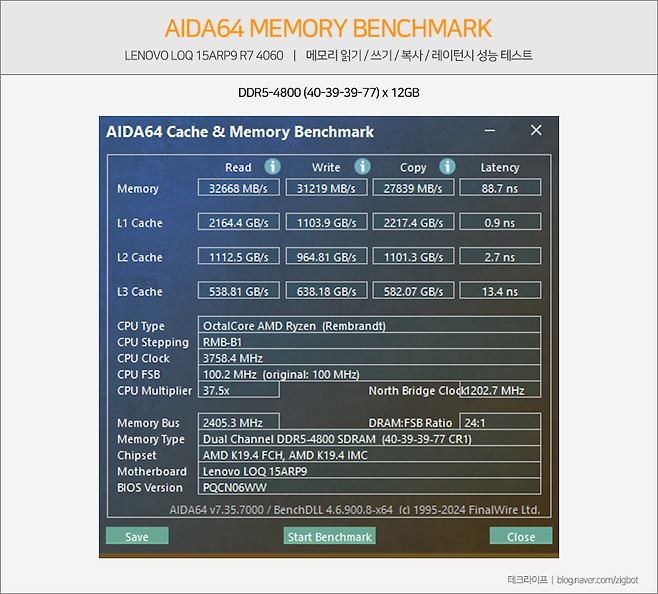The width and height of the screenshot is (658, 594).
Task: Click the Close button at bottom right
Action: (x=520, y=537)
